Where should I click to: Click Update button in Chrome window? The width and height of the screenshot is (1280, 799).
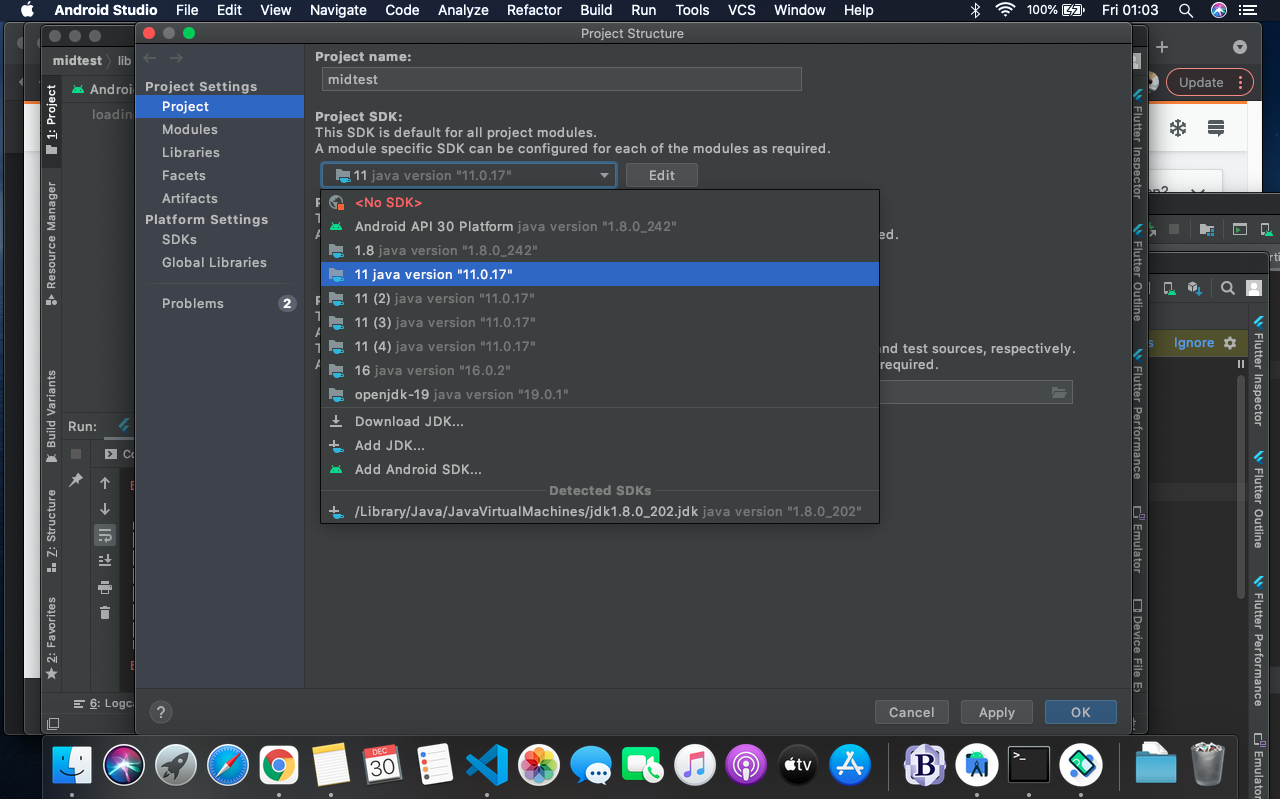click(x=1211, y=82)
